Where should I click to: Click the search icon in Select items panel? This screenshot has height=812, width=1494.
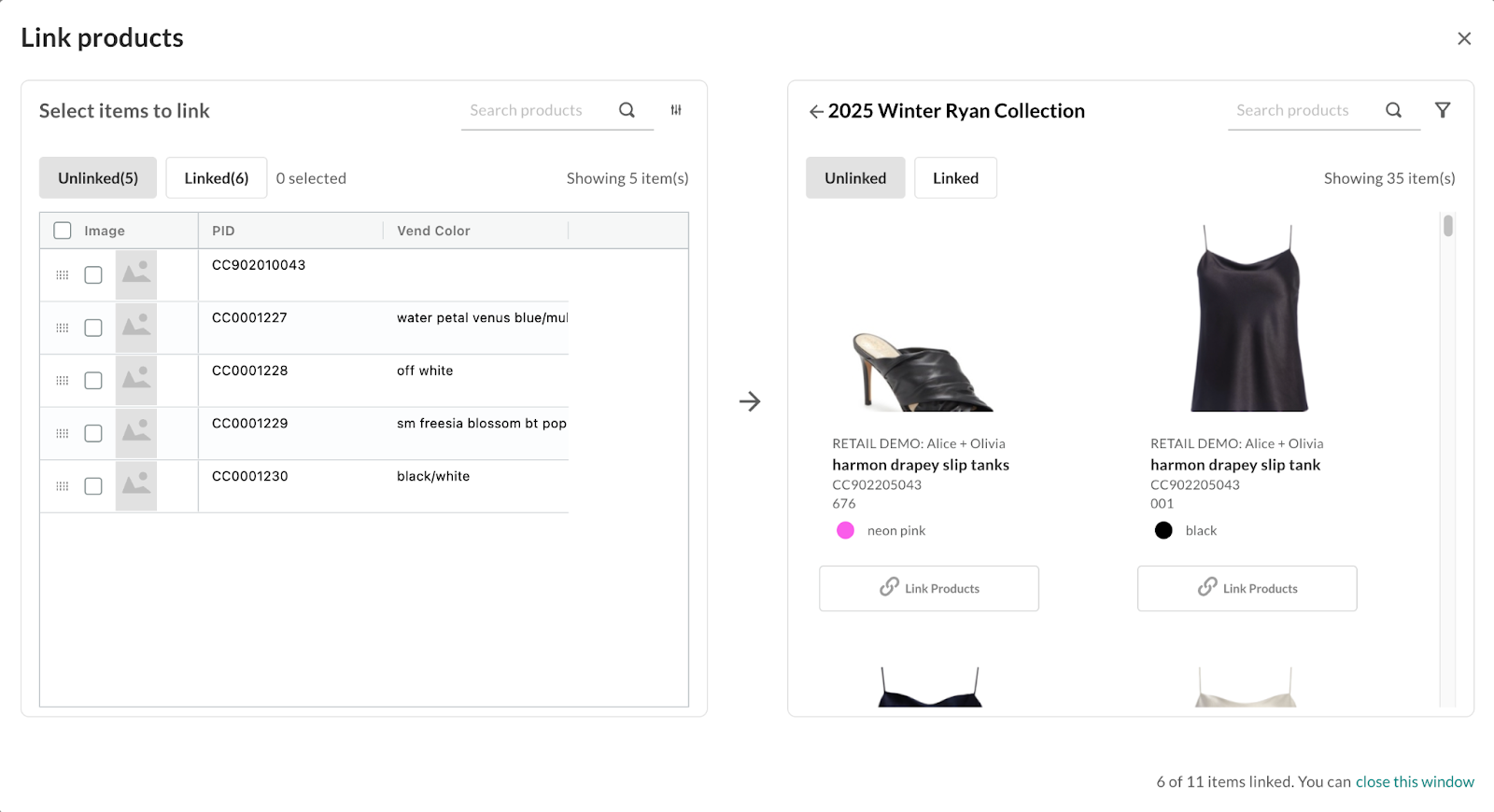coord(627,110)
